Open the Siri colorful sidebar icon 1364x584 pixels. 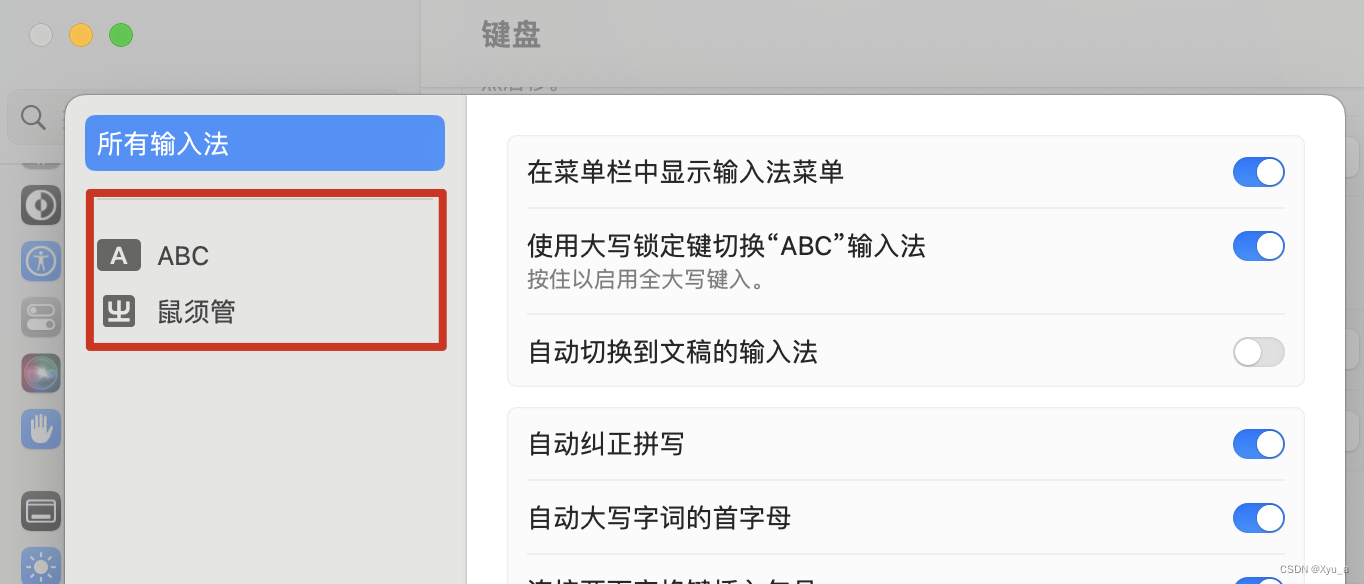[41, 373]
